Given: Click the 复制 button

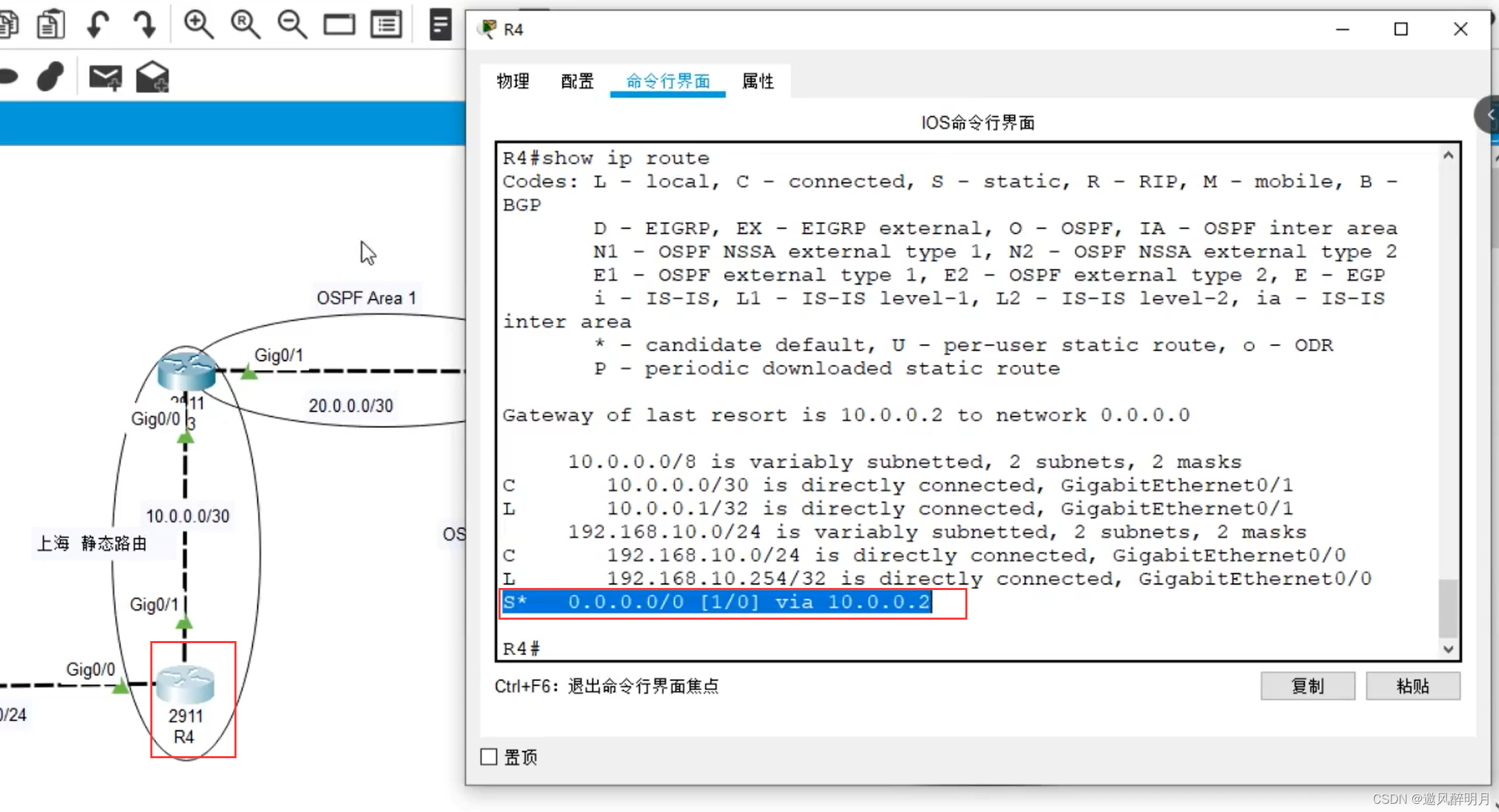Looking at the screenshot, I should (1307, 687).
